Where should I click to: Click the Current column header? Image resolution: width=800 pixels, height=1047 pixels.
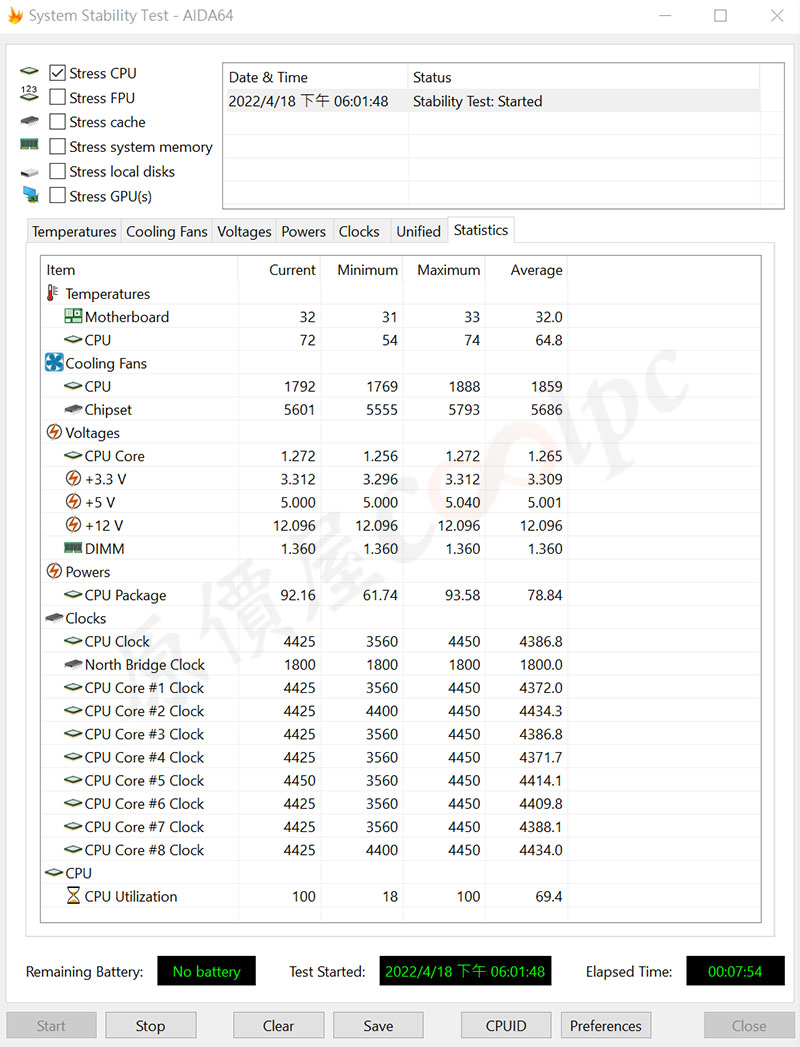coord(279,270)
